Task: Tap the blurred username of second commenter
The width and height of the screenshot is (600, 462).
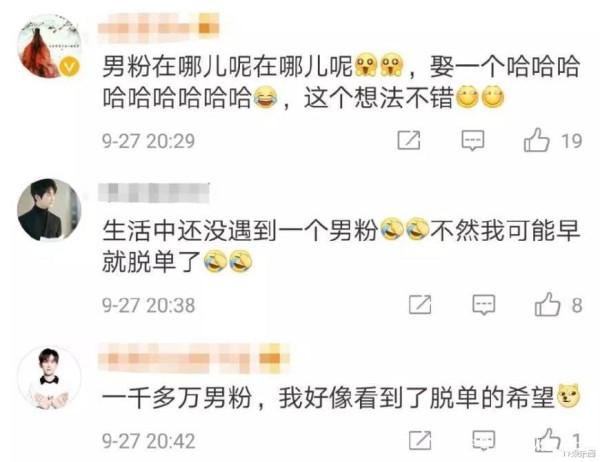Action: pyautogui.click(x=154, y=193)
